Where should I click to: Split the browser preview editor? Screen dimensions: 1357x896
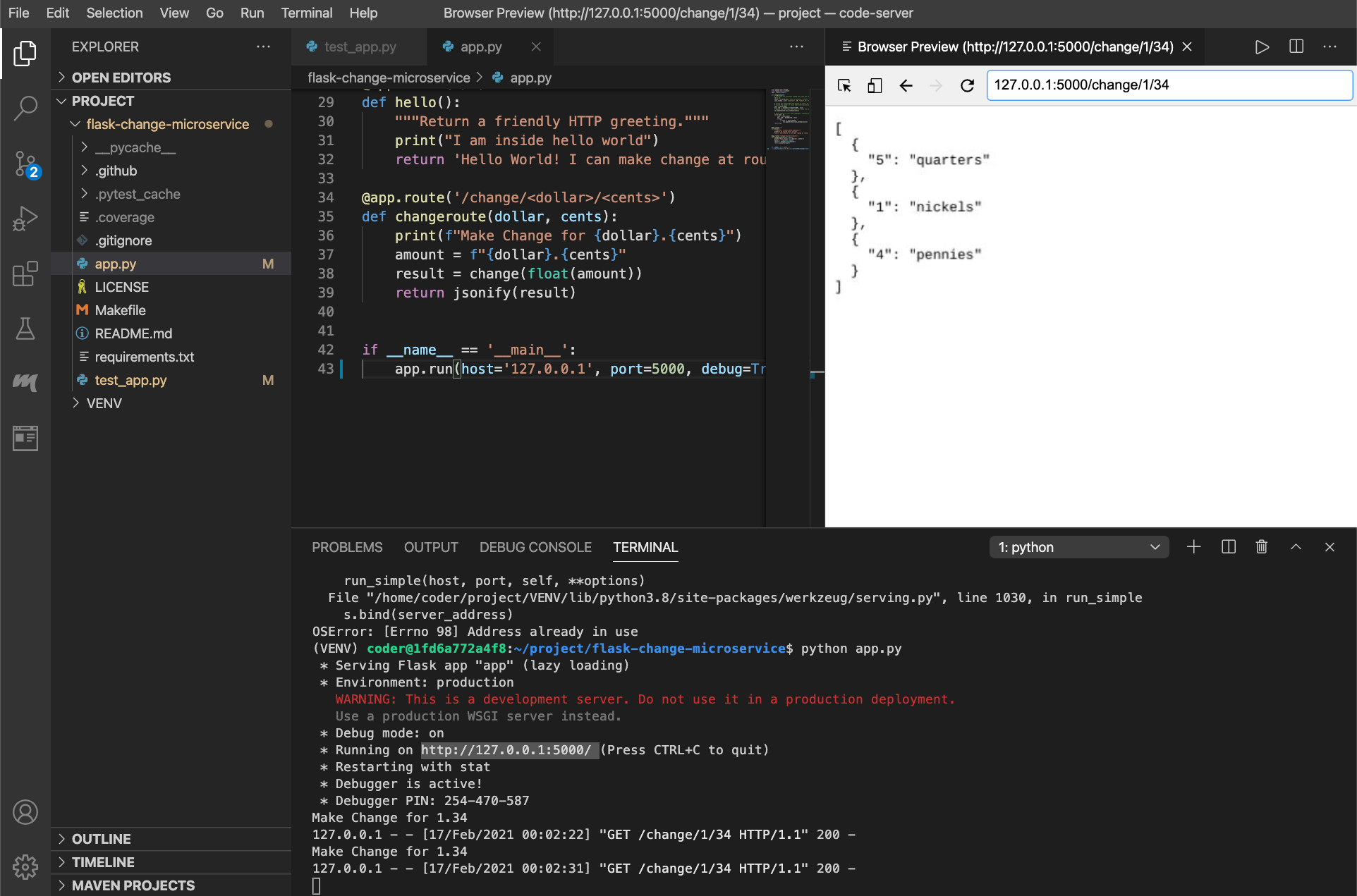click(1296, 47)
